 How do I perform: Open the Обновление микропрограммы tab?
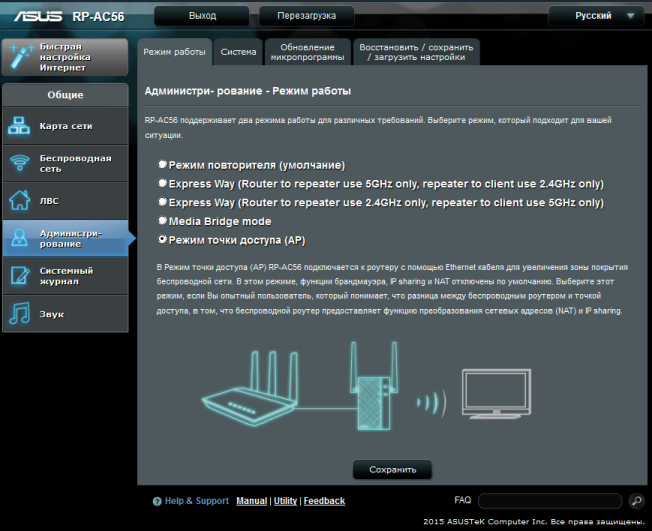pyautogui.click(x=307, y=52)
